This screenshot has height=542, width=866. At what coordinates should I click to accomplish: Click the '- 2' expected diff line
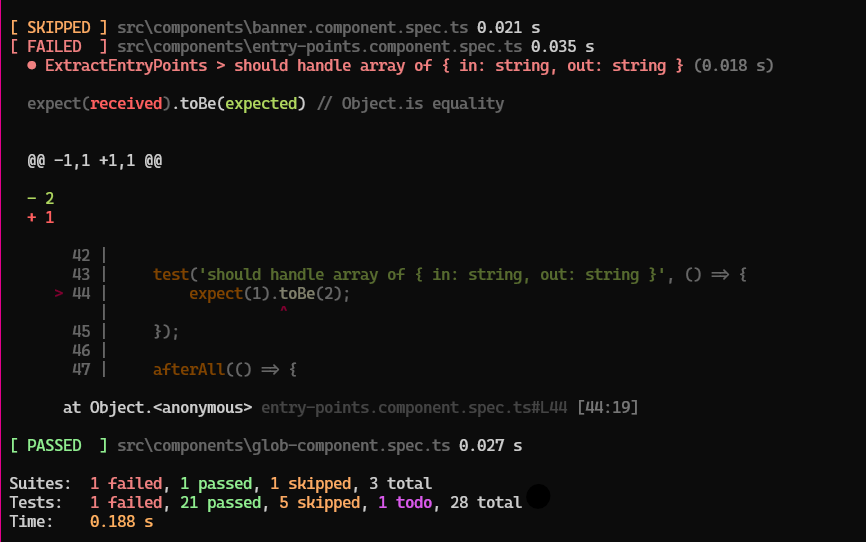click(x=41, y=199)
